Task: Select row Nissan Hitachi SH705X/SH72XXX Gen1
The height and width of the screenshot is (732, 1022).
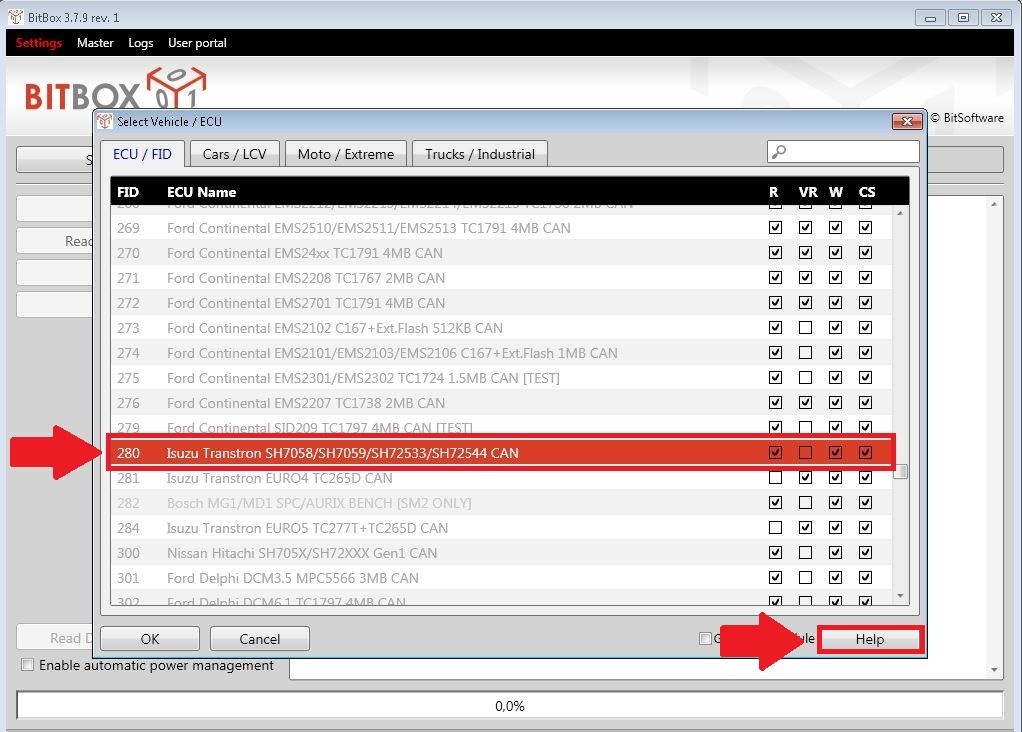Action: [x=501, y=552]
